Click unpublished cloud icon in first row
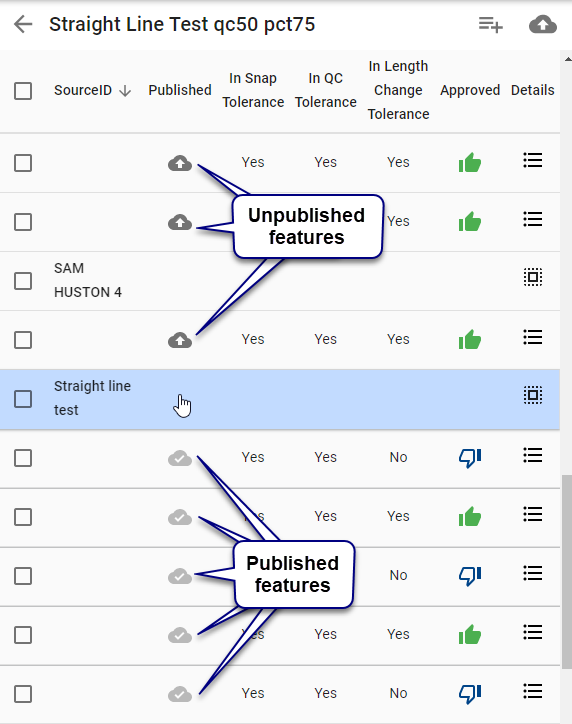572x724 pixels. (180, 163)
